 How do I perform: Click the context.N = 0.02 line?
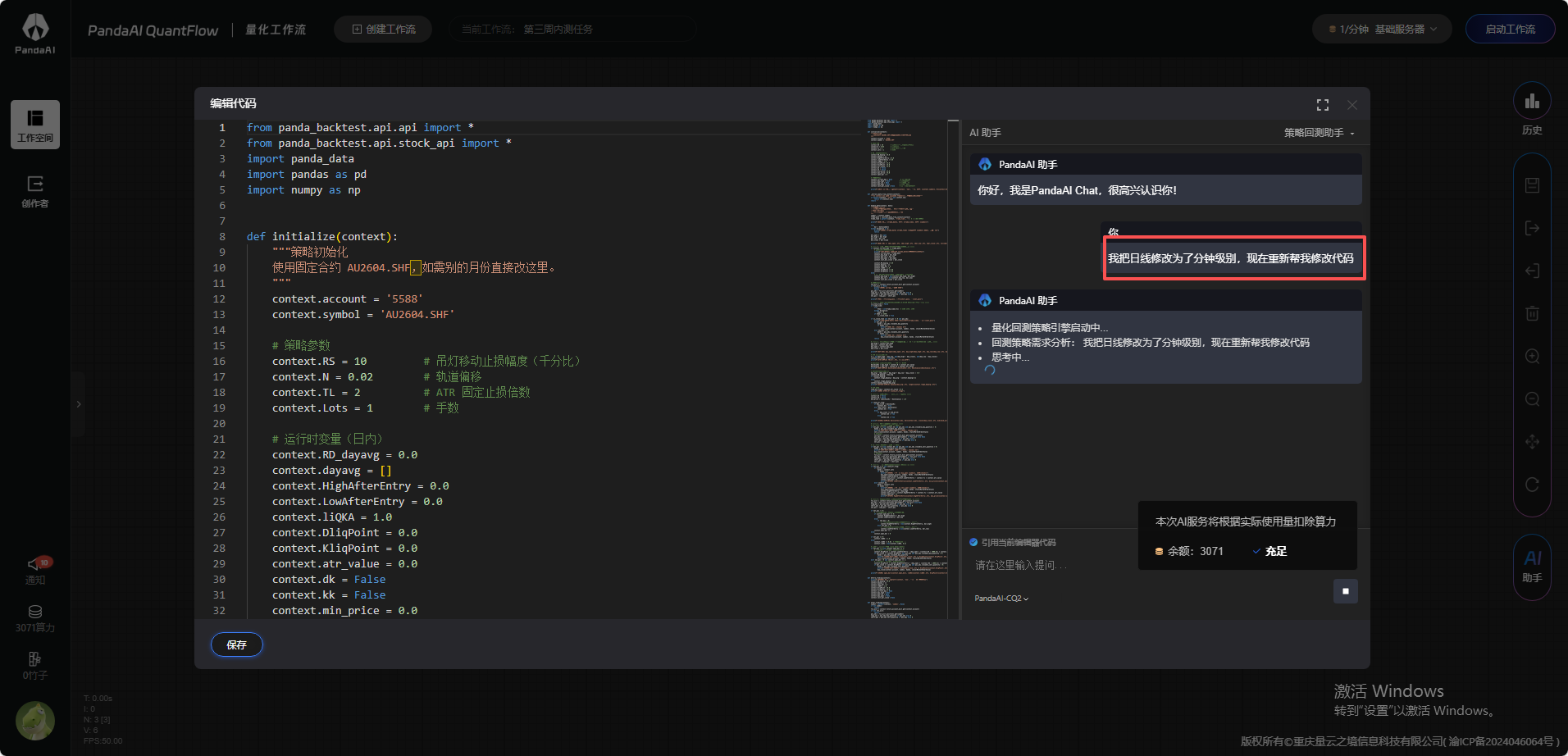[x=322, y=377]
